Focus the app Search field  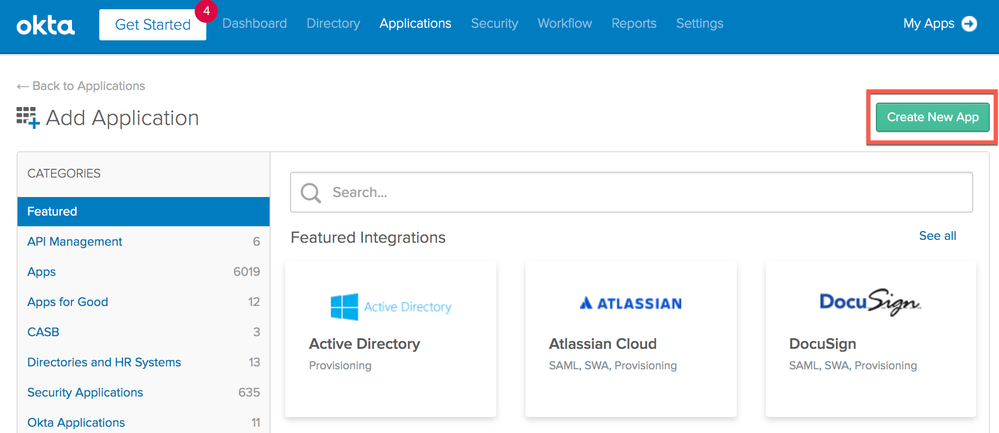[x=631, y=192]
